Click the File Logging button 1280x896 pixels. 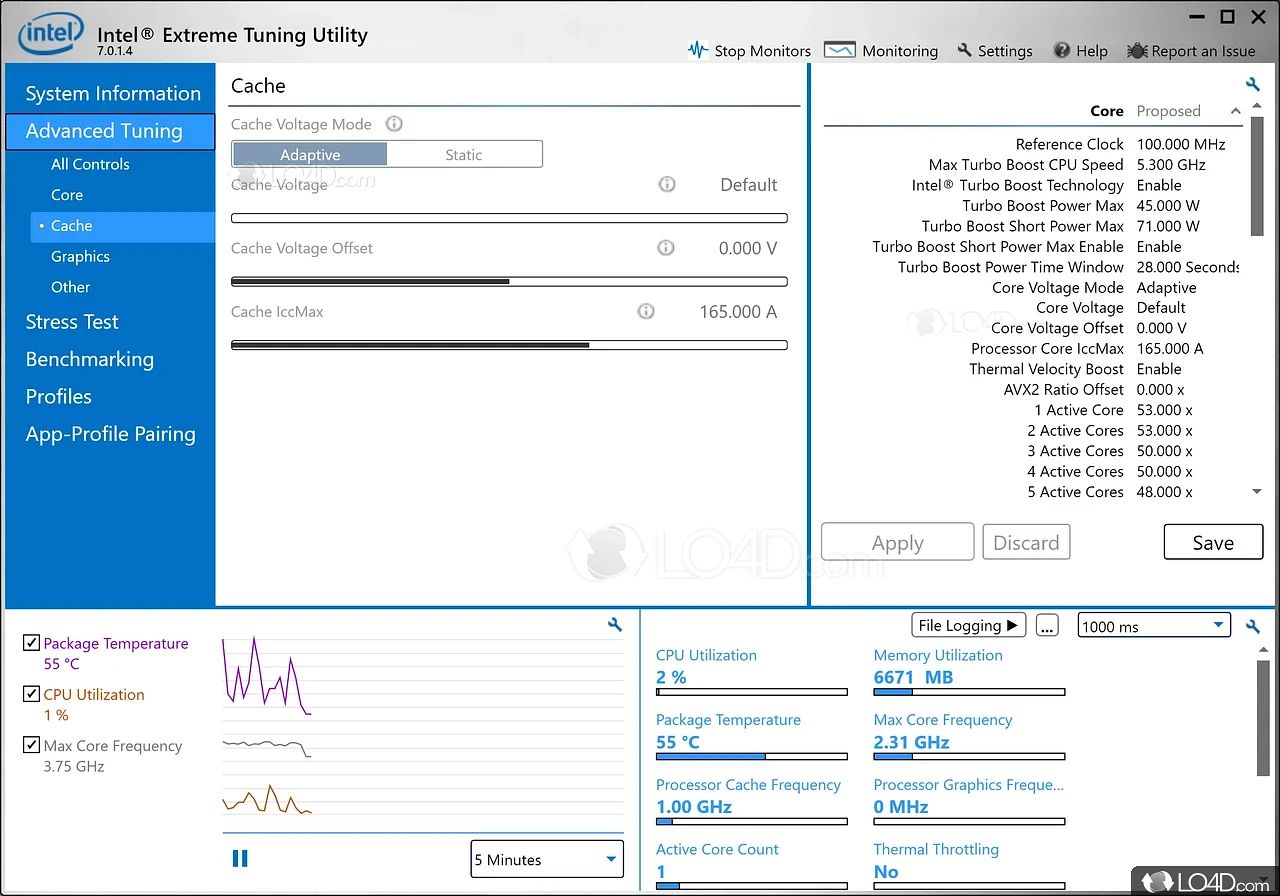tap(969, 626)
